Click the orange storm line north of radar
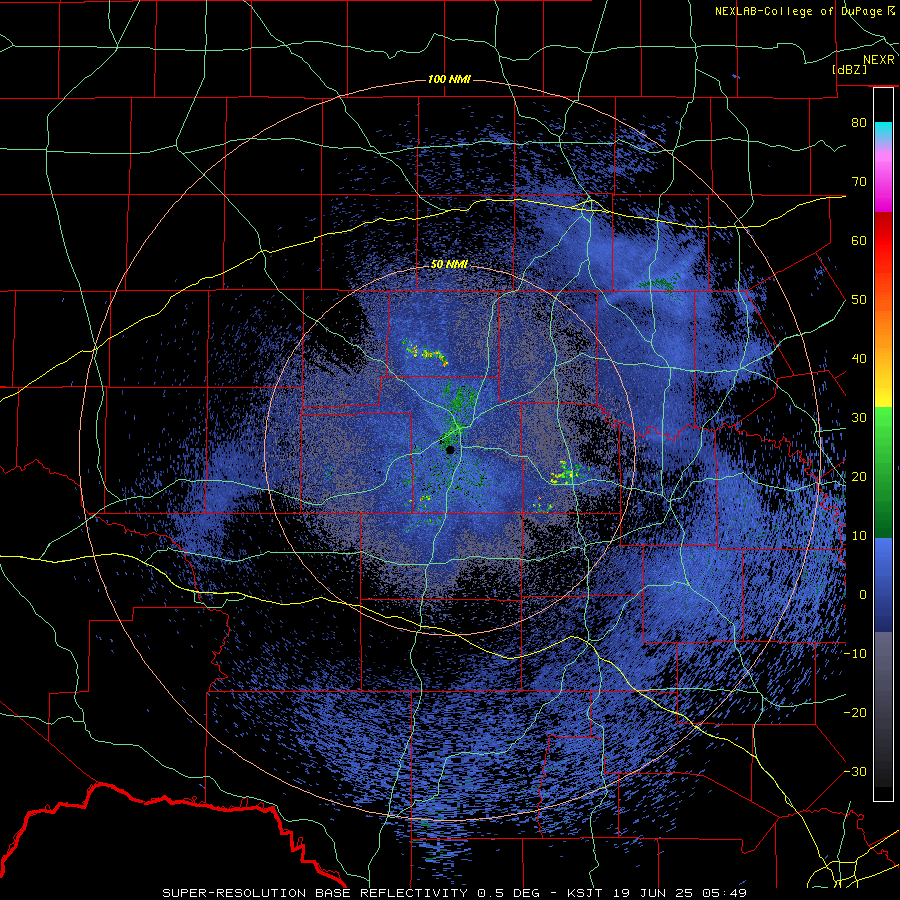 click(x=425, y=352)
